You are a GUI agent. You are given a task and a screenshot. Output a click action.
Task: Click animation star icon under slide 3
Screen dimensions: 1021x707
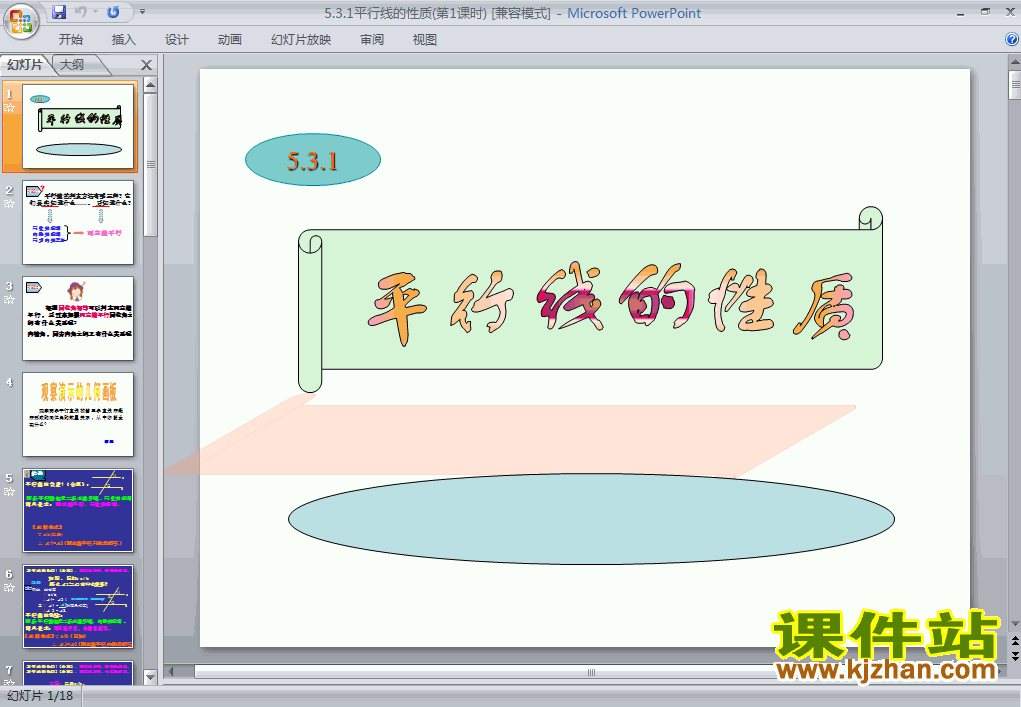tap(9, 300)
